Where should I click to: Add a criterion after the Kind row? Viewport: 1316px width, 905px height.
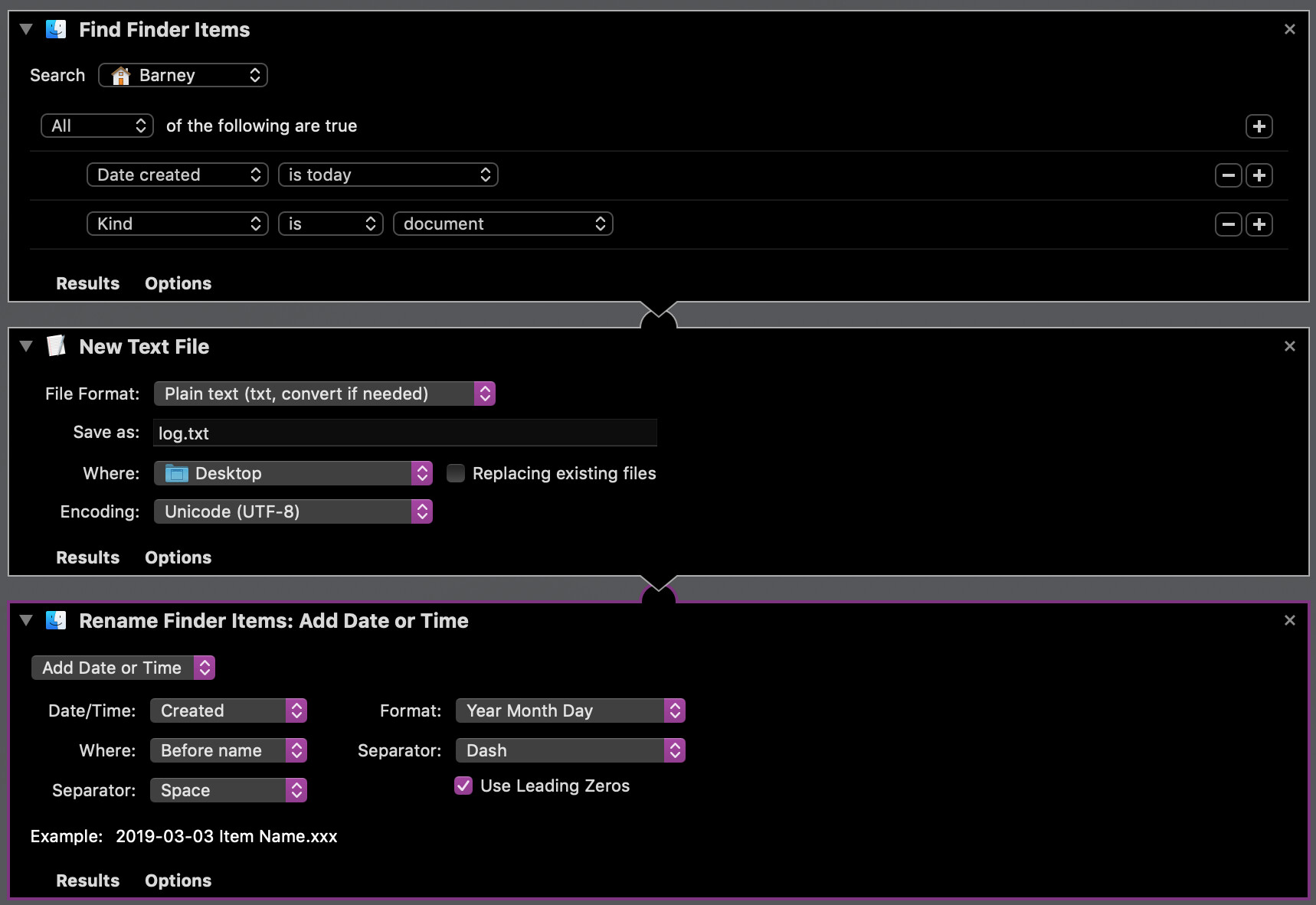1259,224
